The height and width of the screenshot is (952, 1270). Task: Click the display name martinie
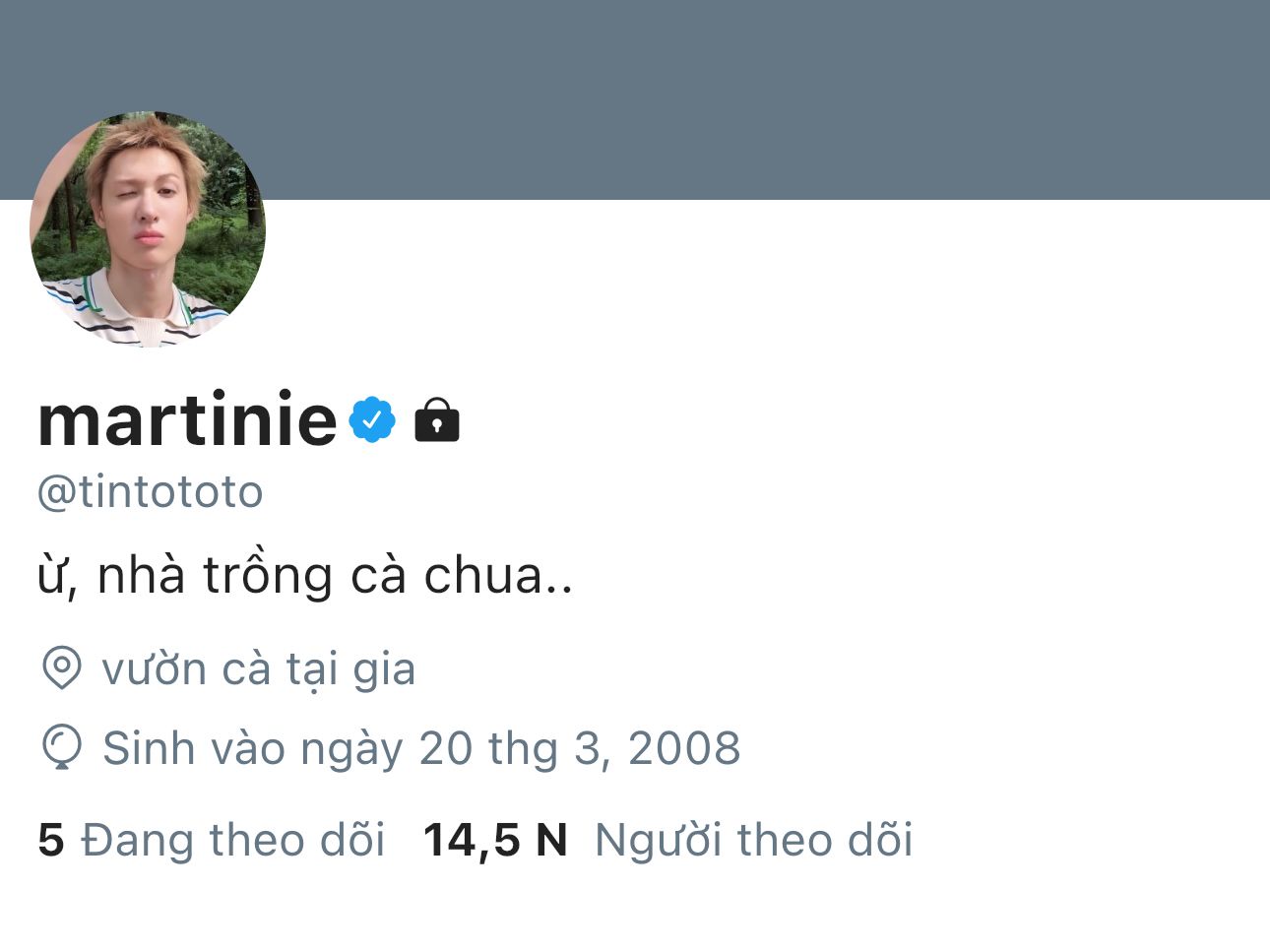coord(187,420)
